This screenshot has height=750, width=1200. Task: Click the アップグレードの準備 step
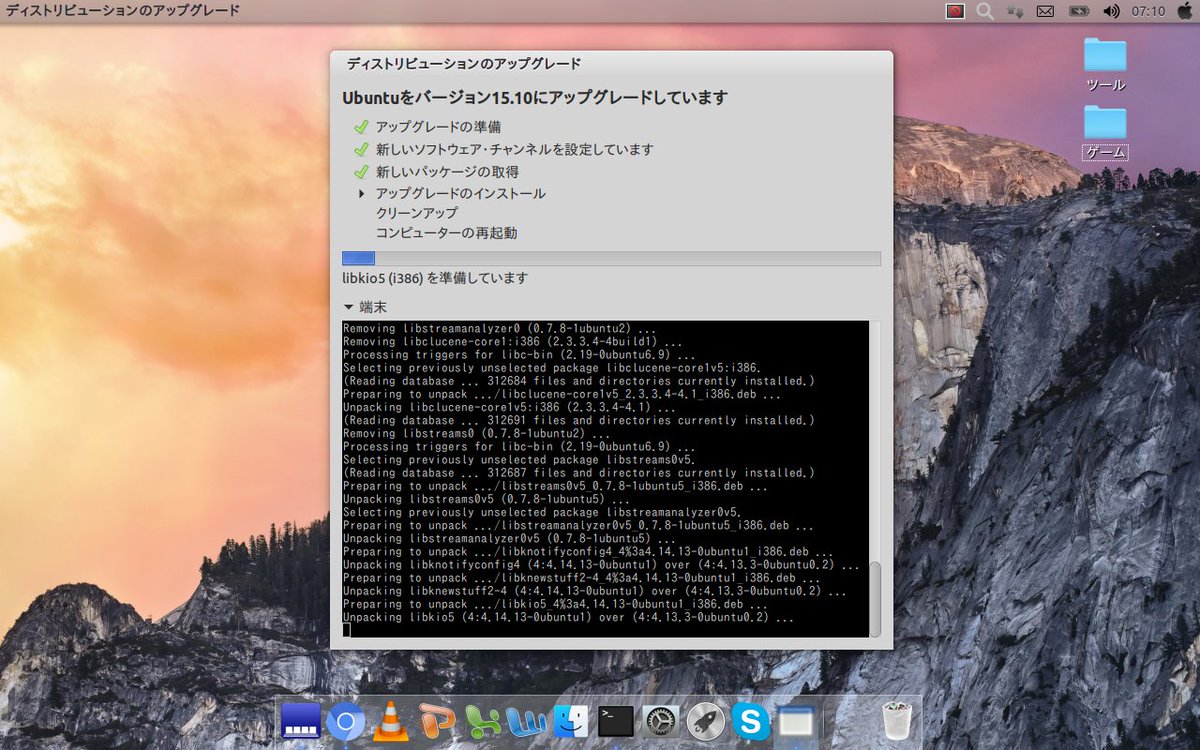pyautogui.click(x=438, y=127)
